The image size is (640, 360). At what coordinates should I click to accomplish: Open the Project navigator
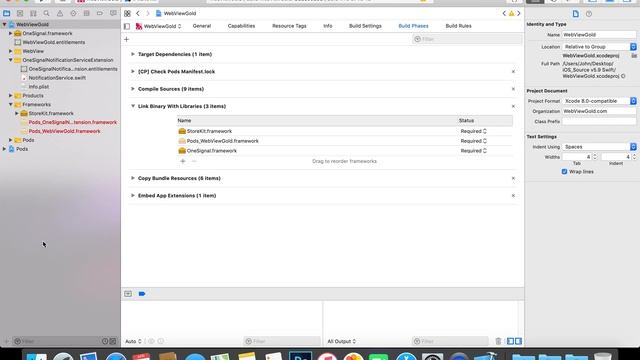7,13
